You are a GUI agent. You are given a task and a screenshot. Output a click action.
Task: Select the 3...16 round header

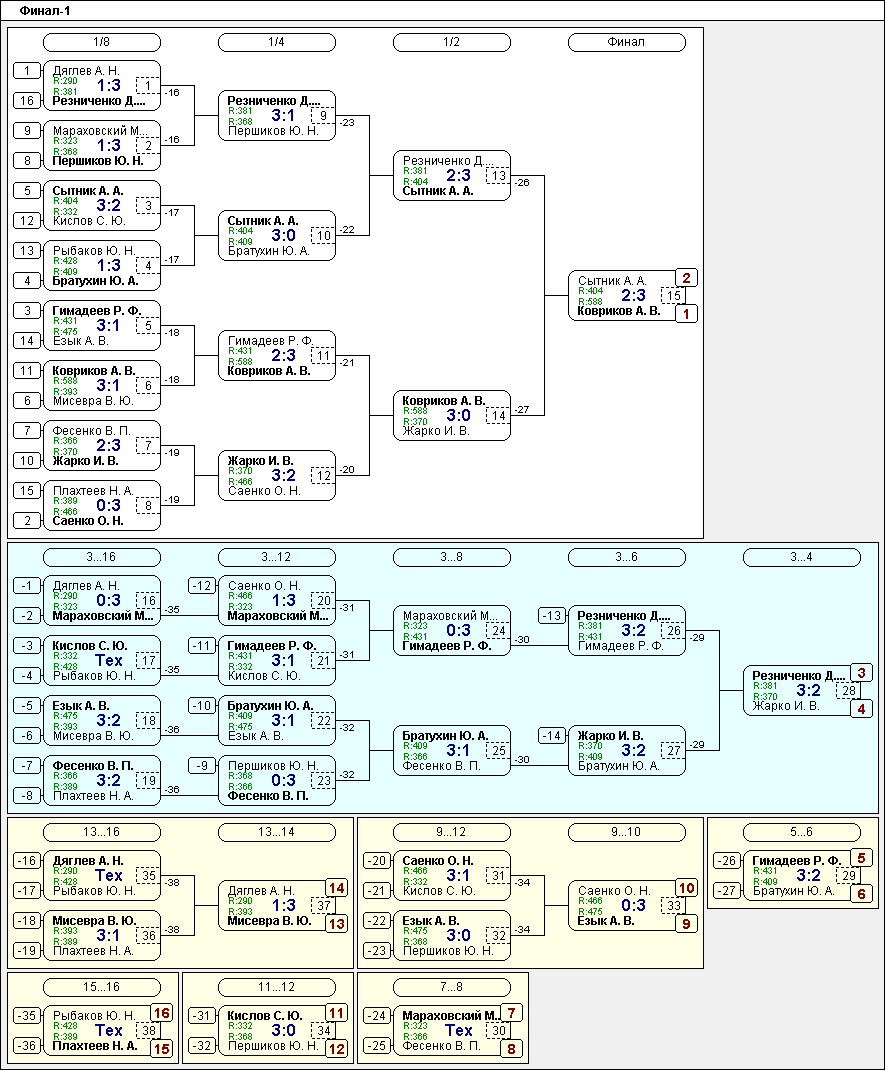click(x=102, y=557)
